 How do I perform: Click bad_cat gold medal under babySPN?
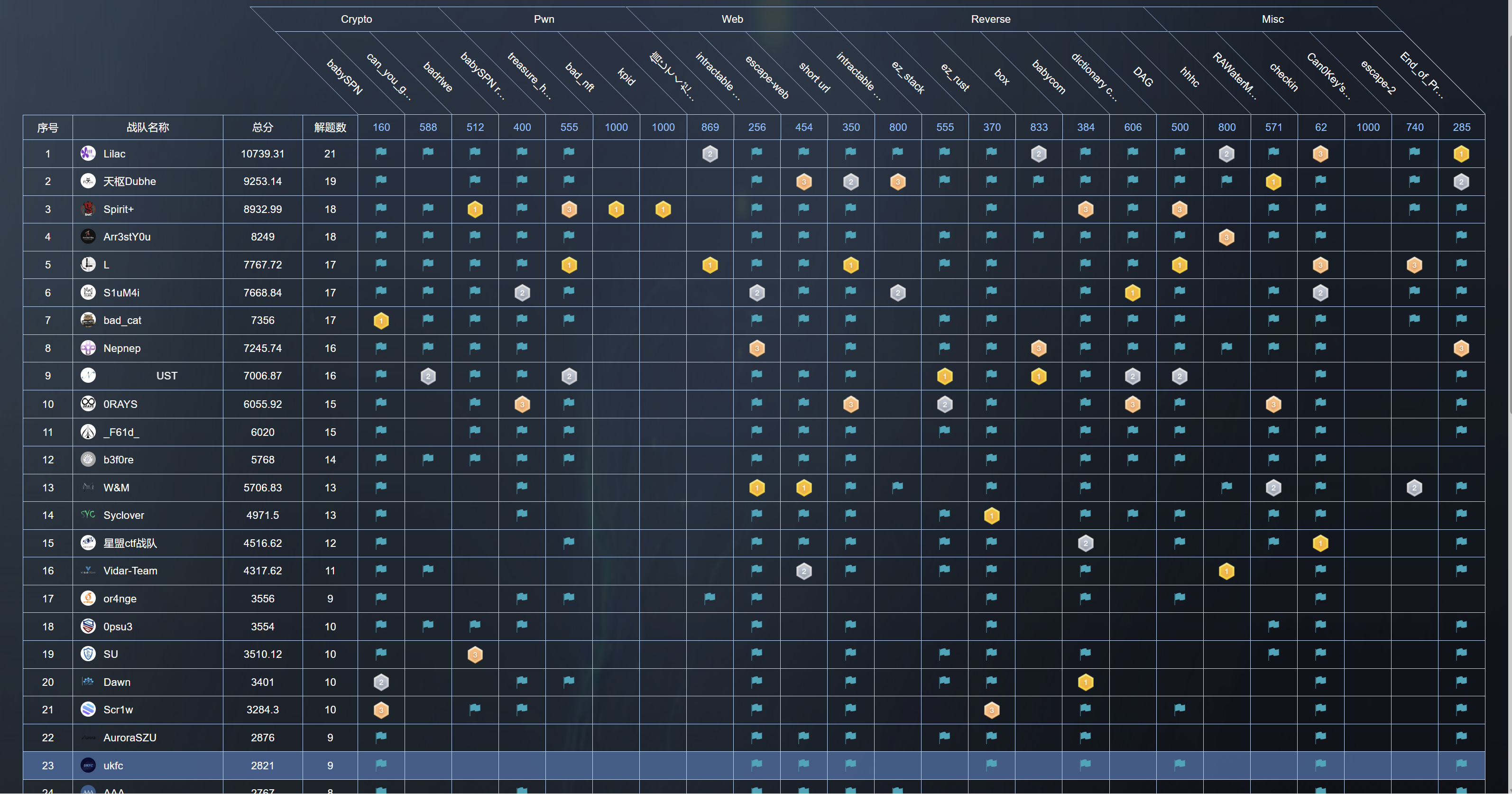[381, 321]
